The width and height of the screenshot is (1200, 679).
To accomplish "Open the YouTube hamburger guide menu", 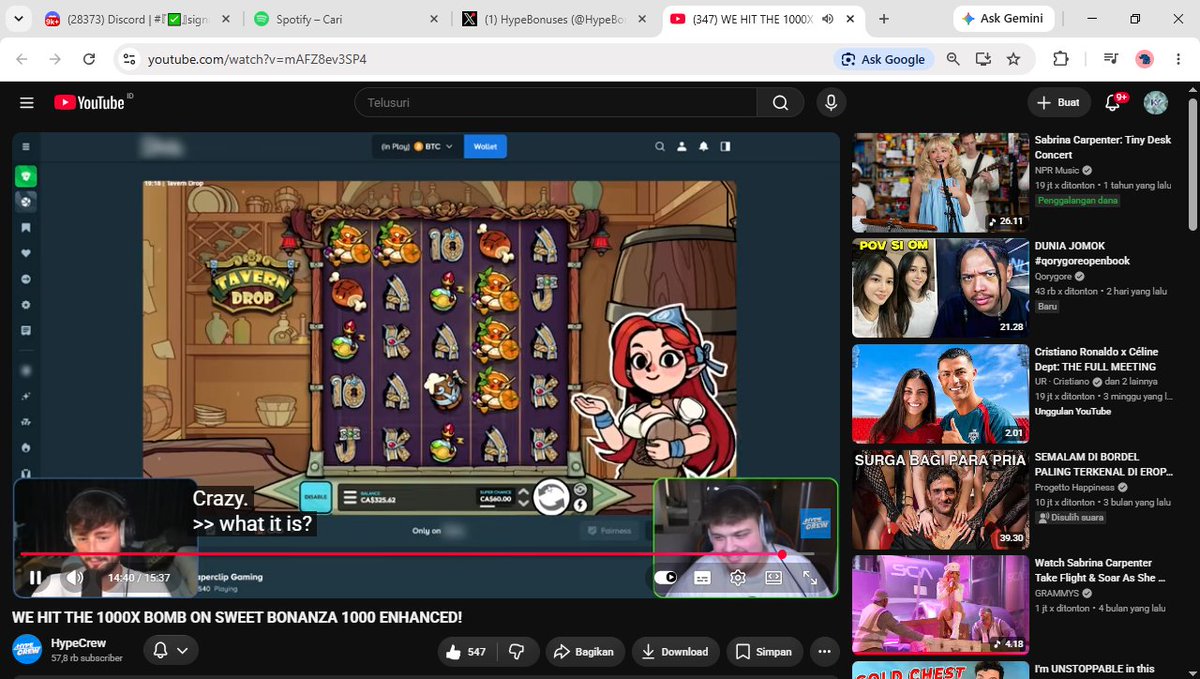I will pyautogui.click(x=27, y=103).
